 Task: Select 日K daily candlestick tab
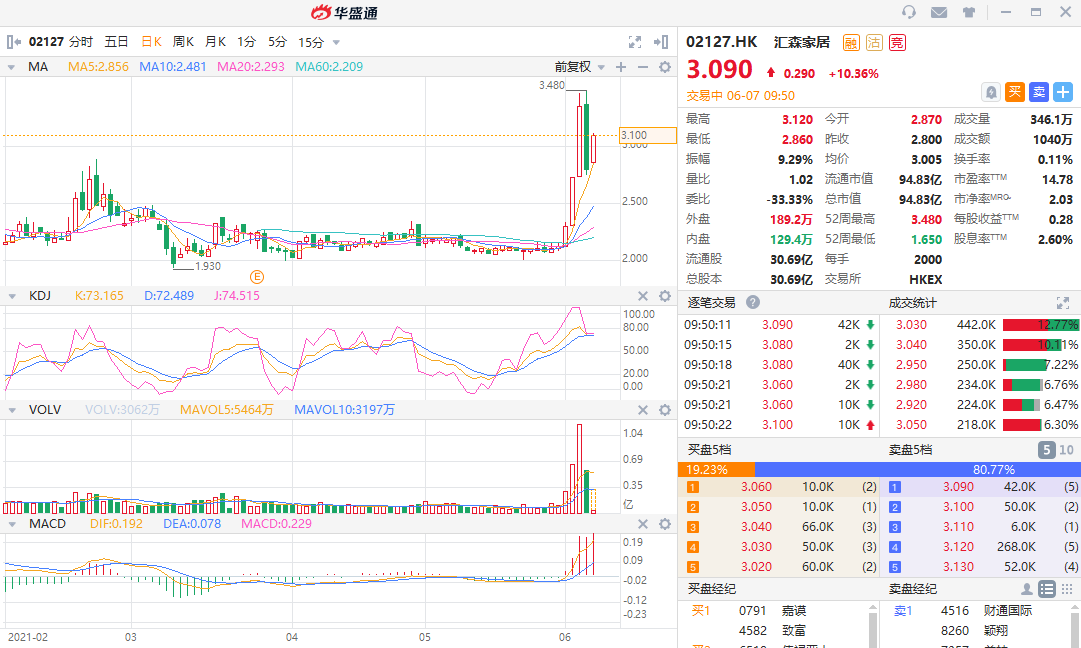click(152, 42)
